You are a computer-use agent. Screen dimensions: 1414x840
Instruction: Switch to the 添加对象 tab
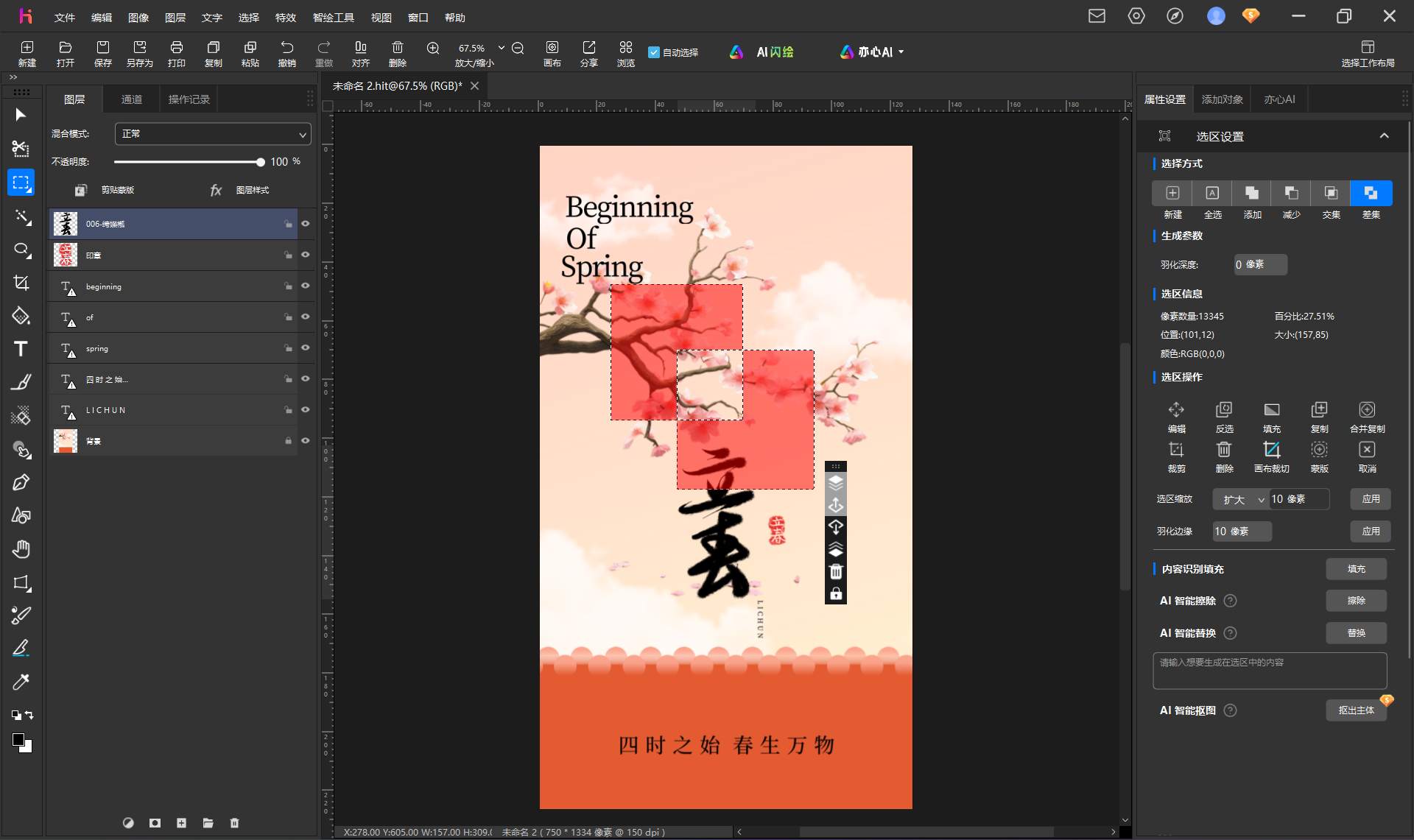1222,99
